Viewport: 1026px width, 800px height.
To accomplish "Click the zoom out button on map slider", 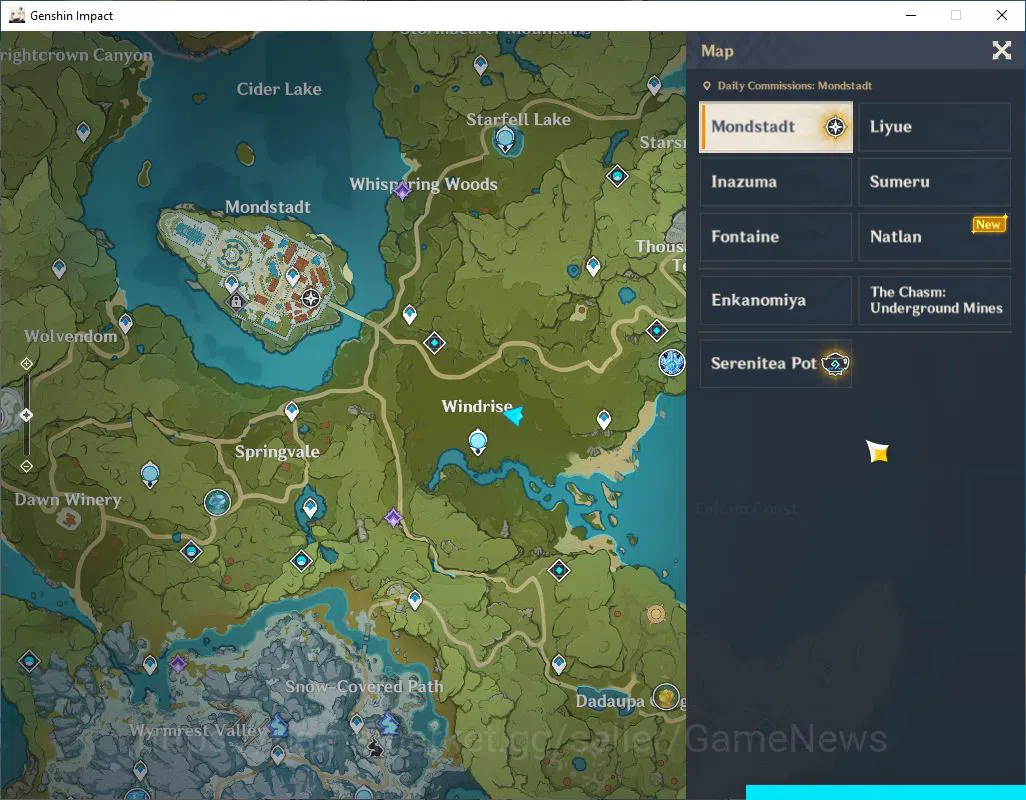I will tap(26, 466).
